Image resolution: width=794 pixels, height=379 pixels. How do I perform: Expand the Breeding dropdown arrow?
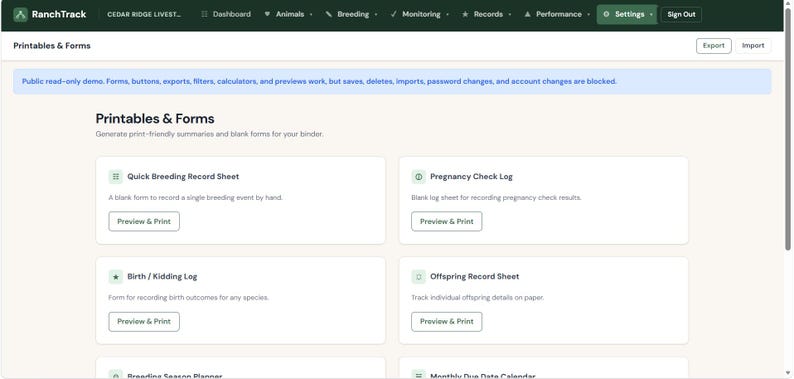click(376, 15)
